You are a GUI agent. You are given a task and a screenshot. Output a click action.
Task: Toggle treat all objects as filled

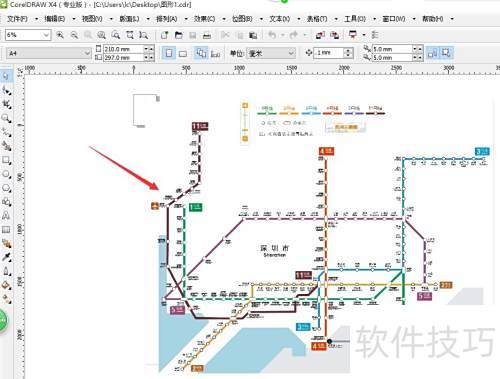pyautogui.click(x=432, y=53)
